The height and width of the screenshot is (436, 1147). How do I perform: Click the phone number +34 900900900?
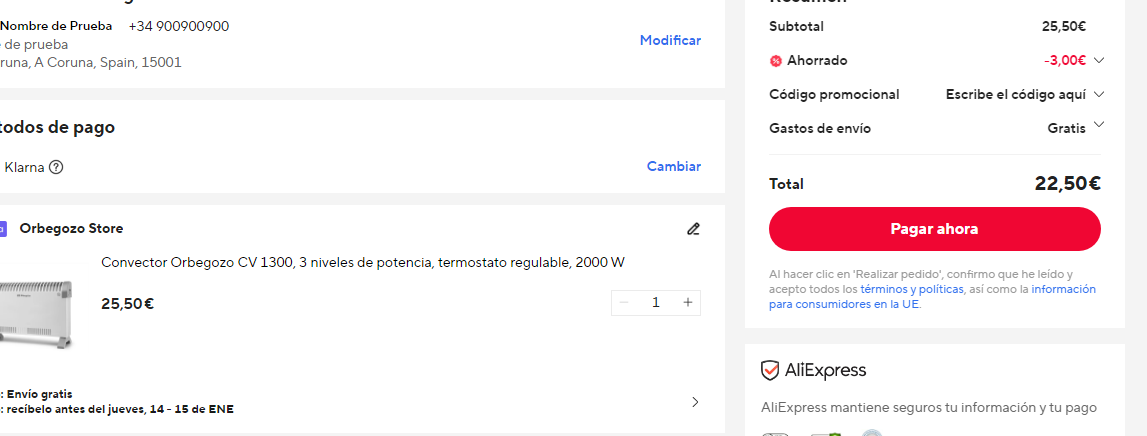point(178,26)
